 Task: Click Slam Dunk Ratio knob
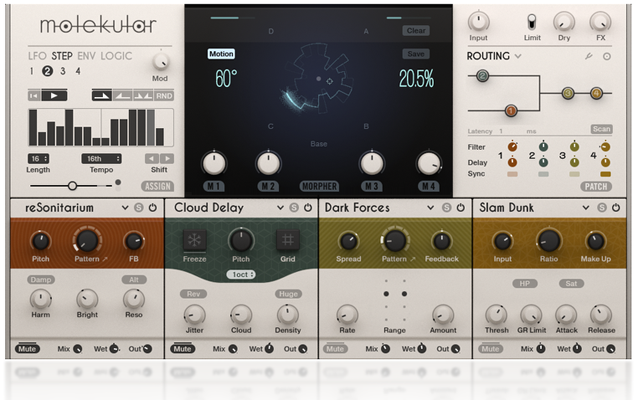click(x=548, y=240)
